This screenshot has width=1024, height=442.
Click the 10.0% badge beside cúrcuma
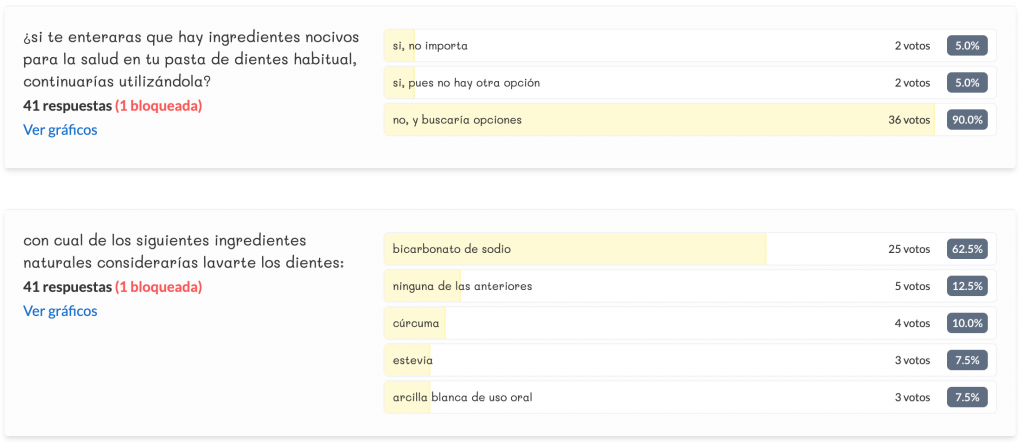(x=967, y=323)
